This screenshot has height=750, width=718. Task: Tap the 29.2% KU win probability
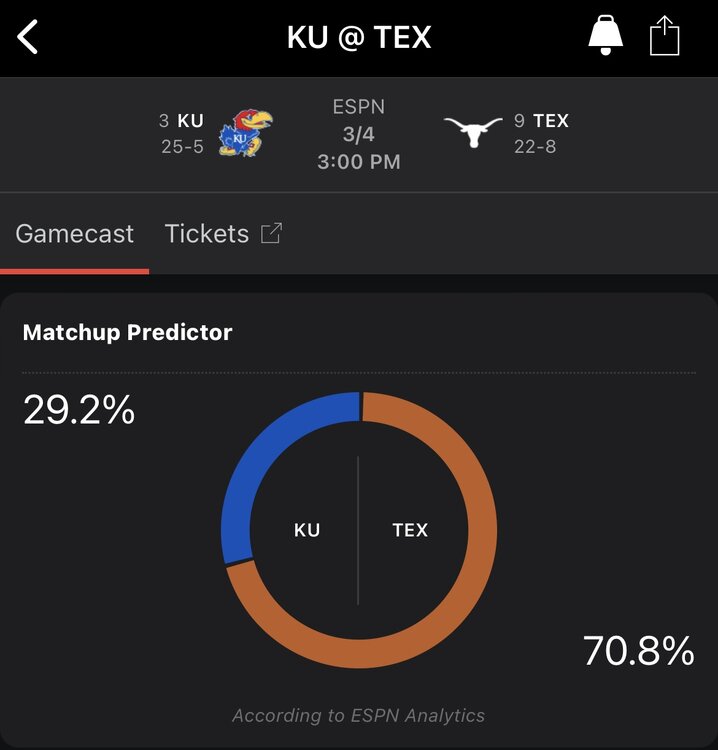pos(79,410)
